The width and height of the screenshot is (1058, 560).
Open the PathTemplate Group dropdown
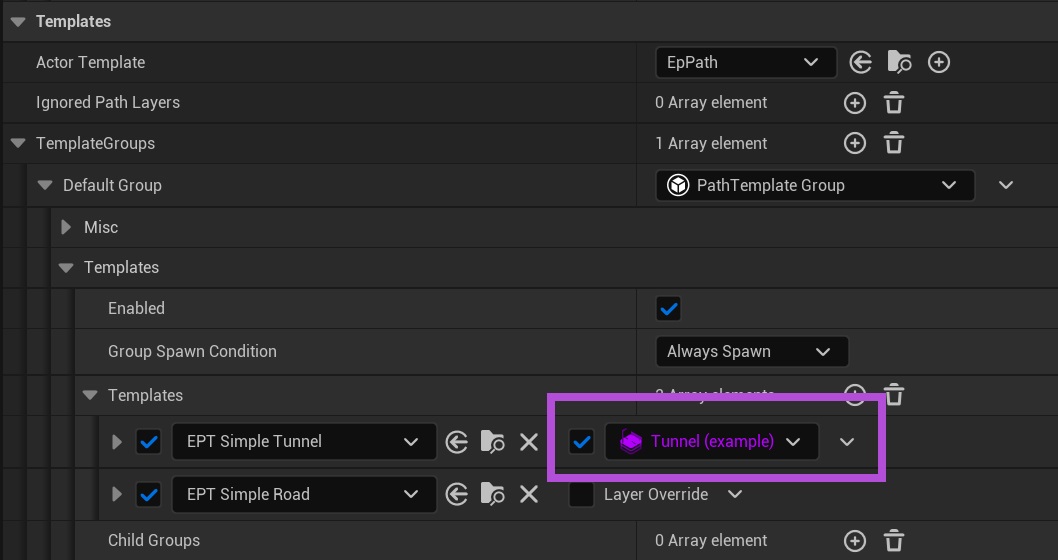click(814, 185)
